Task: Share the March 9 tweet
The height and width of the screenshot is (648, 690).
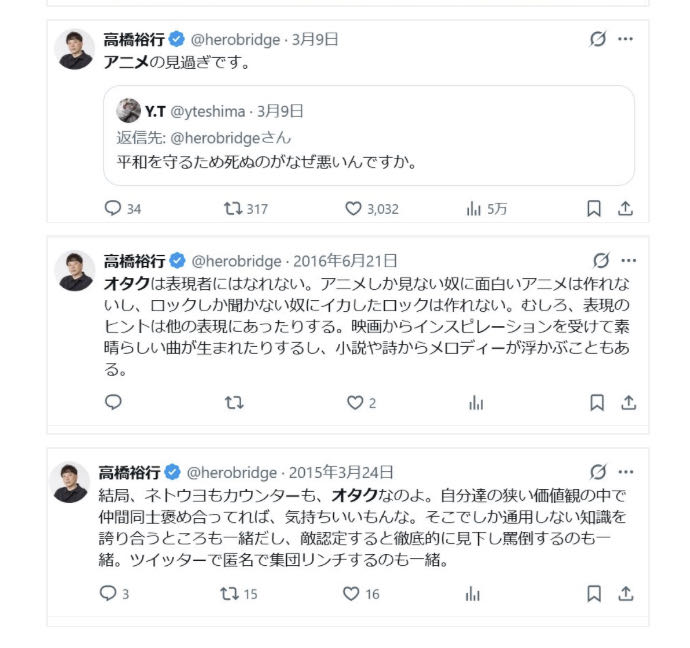Action: pos(626,208)
